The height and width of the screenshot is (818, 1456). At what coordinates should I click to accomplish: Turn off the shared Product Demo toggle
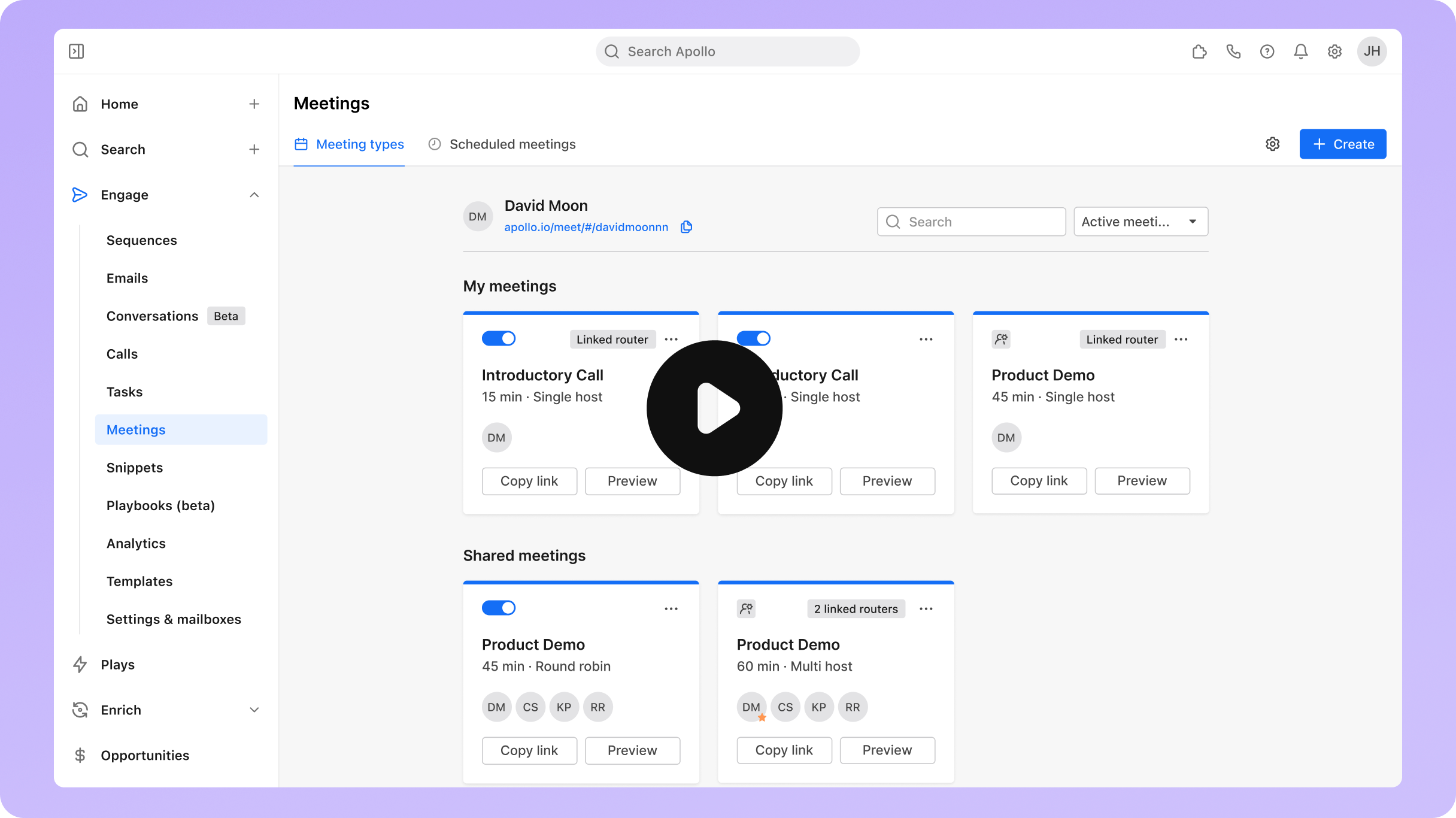(x=499, y=608)
